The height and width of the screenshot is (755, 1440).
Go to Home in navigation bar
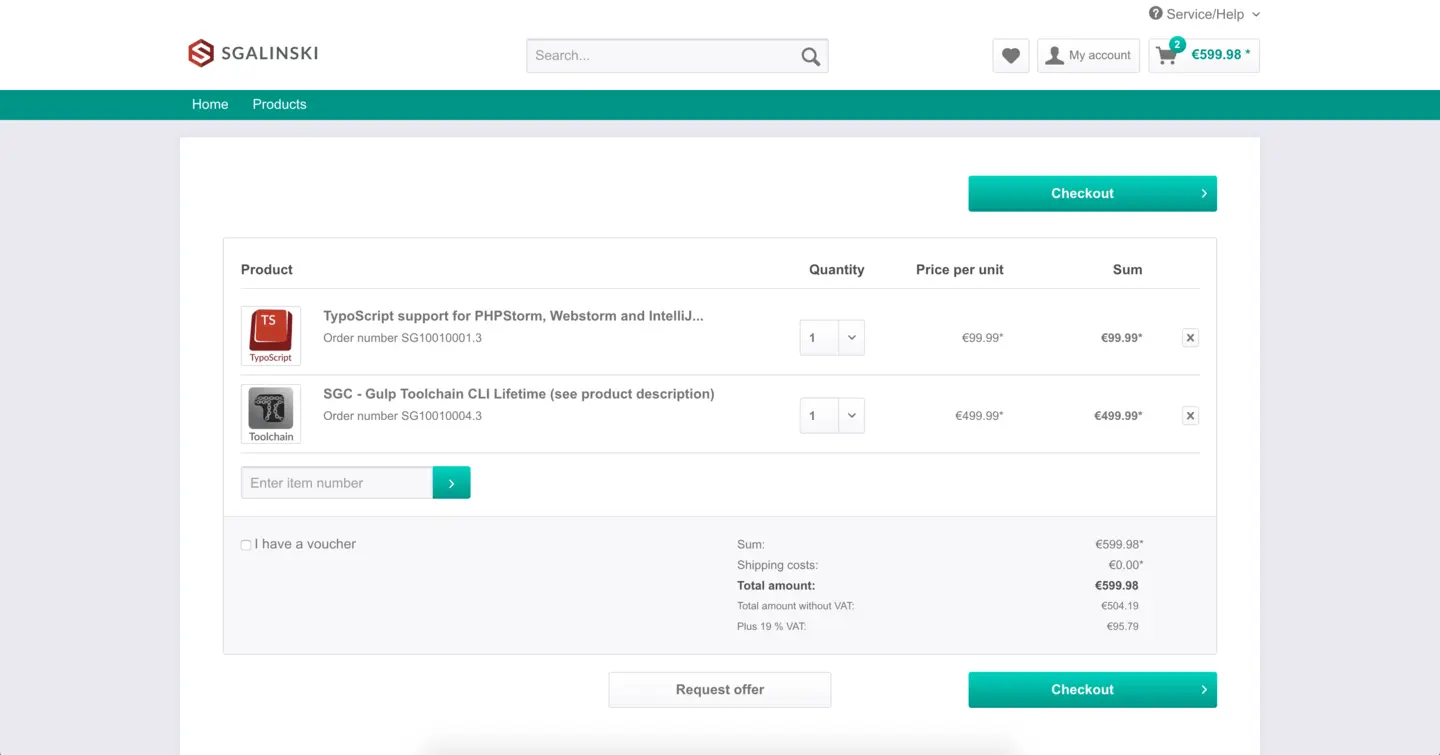[210, 105]
